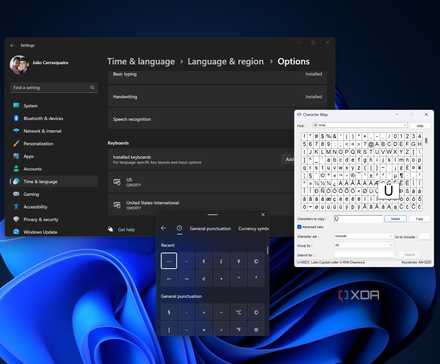440x364 pixels.
Task: Click the symbols panel scrollbar
Action: [267, 250]
